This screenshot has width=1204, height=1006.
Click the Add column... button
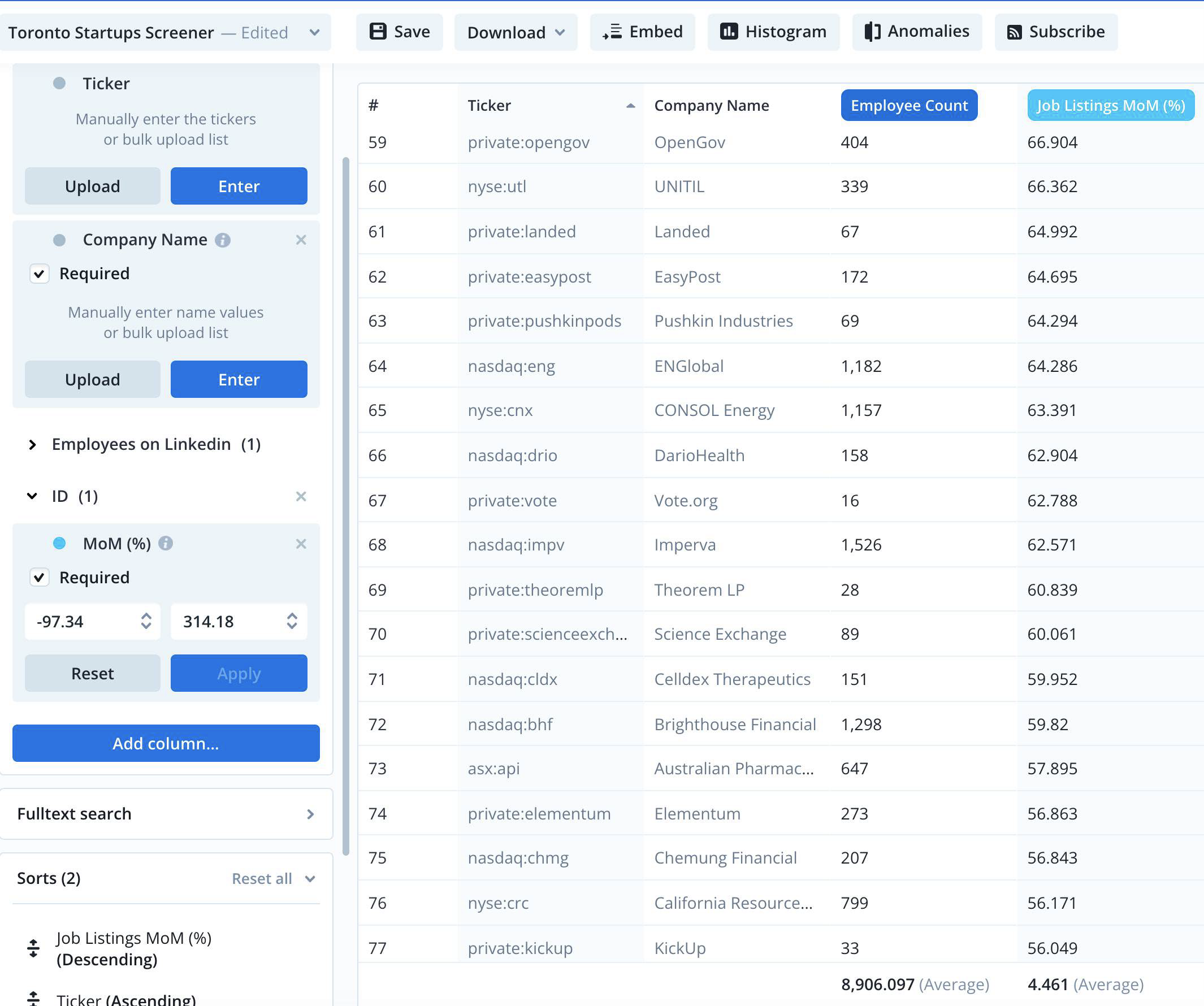pyautogui.click(x=166, y=743)
